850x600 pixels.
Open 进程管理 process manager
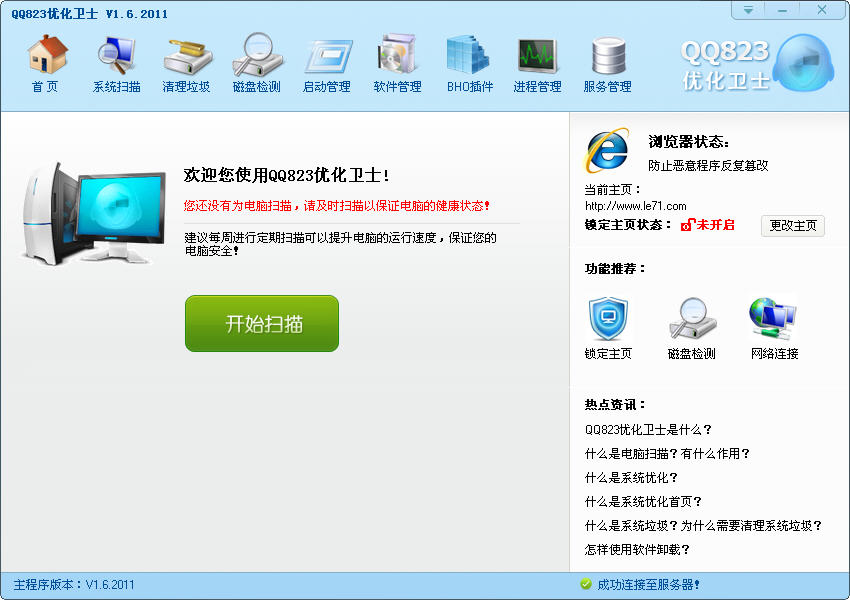point(538,63)
